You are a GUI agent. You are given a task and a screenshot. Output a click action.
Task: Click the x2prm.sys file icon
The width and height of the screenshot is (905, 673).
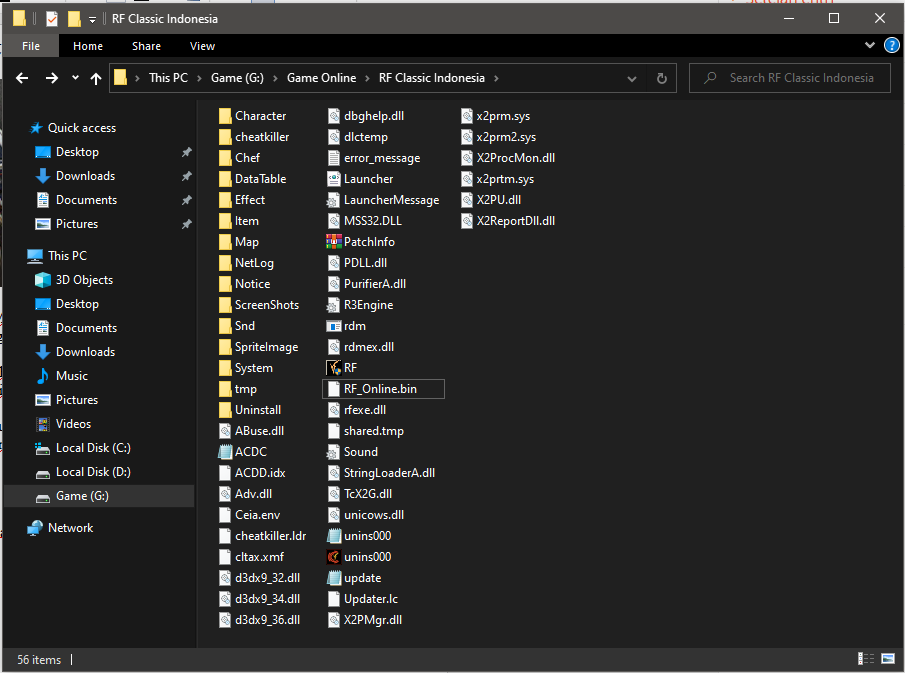467,116
